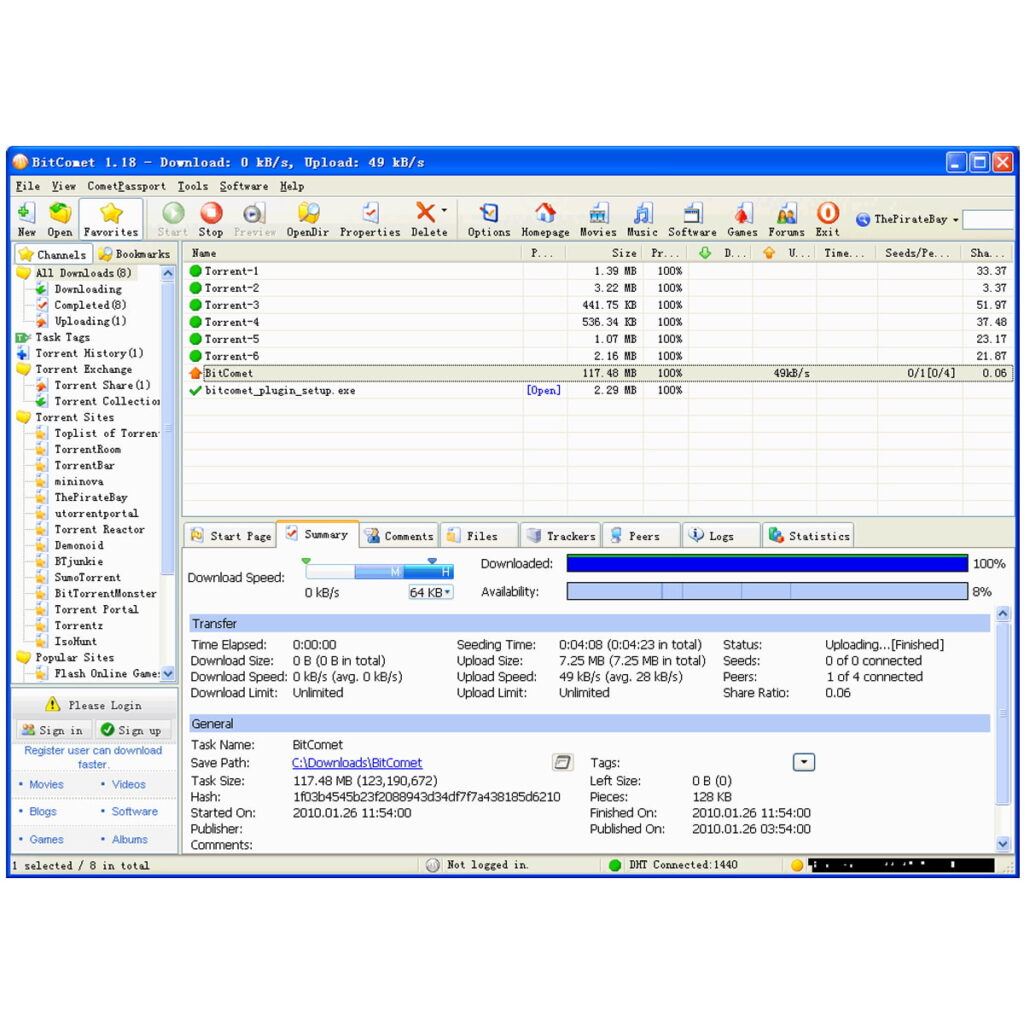1024x1024 pixels.
Task: Switch to the Channels sidebar tab
Action: click(54, 254)
